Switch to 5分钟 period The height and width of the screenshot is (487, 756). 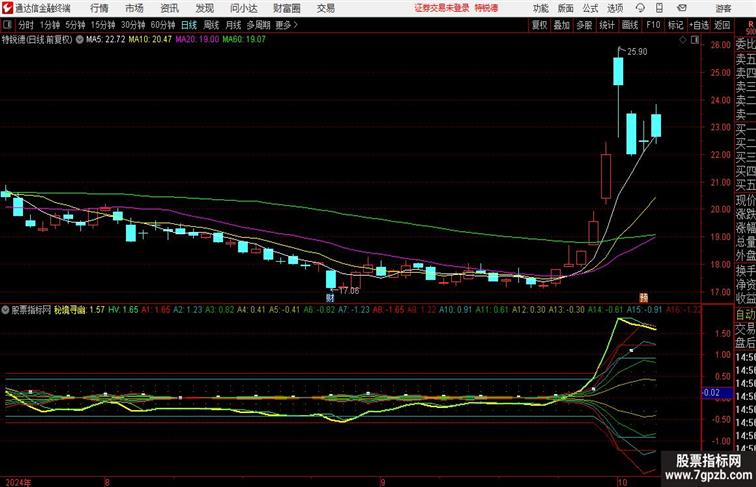point(75,25)
